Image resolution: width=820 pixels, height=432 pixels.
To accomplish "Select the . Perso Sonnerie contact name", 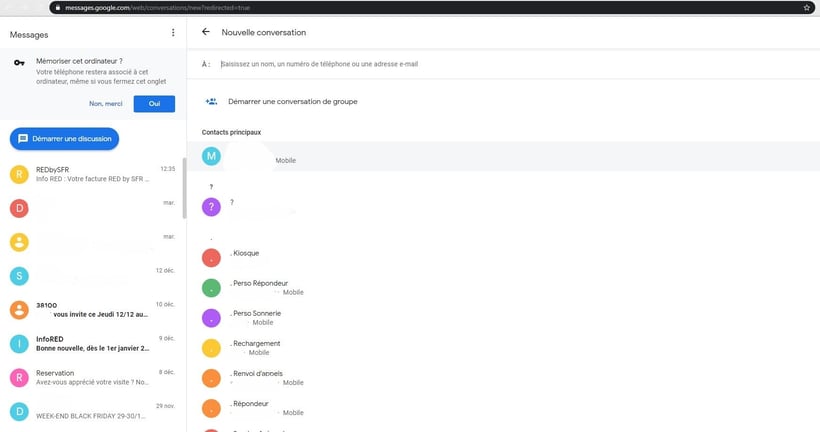I will point(256,313).
